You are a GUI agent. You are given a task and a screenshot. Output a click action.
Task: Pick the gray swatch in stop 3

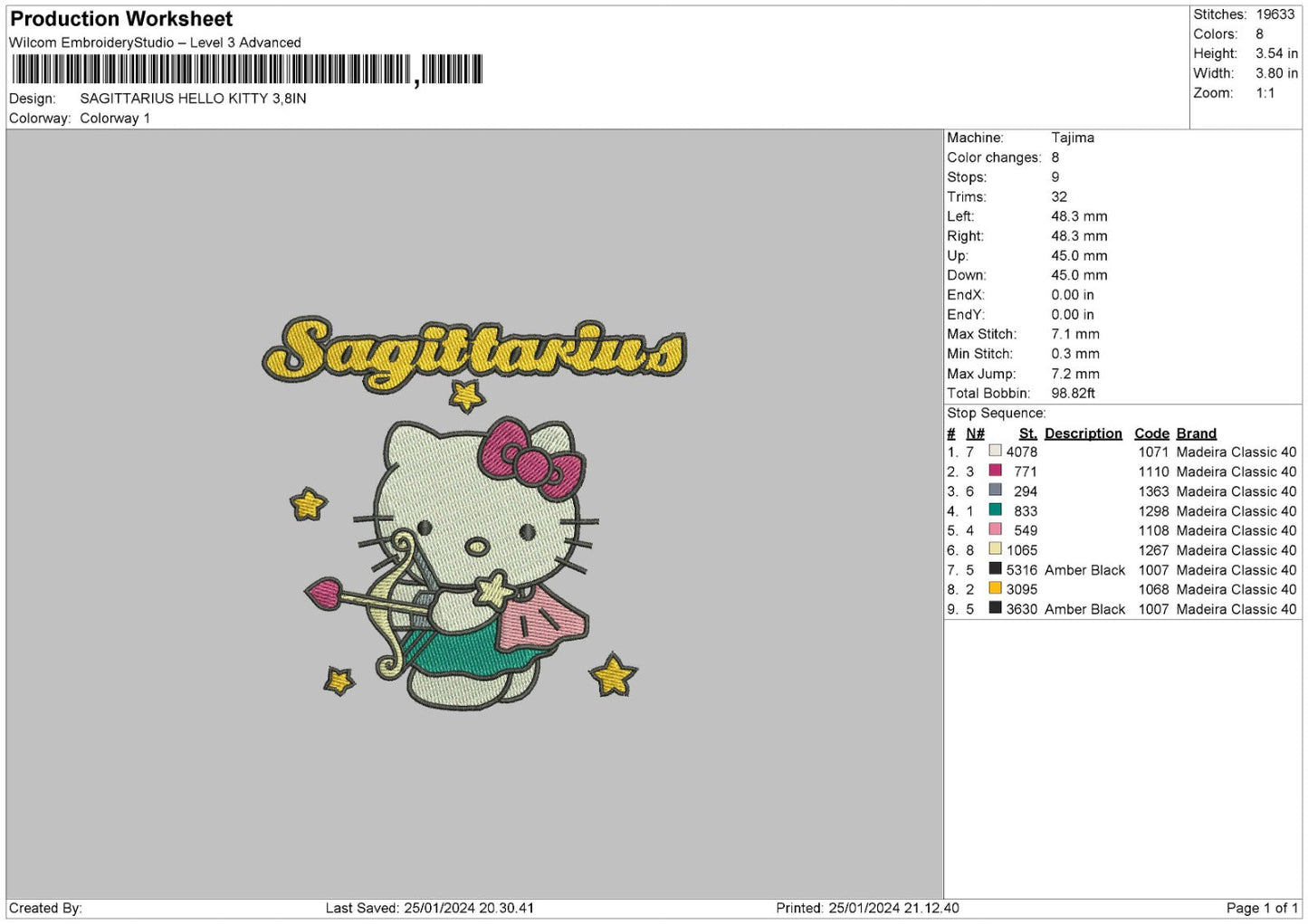(x=995, y=491)
